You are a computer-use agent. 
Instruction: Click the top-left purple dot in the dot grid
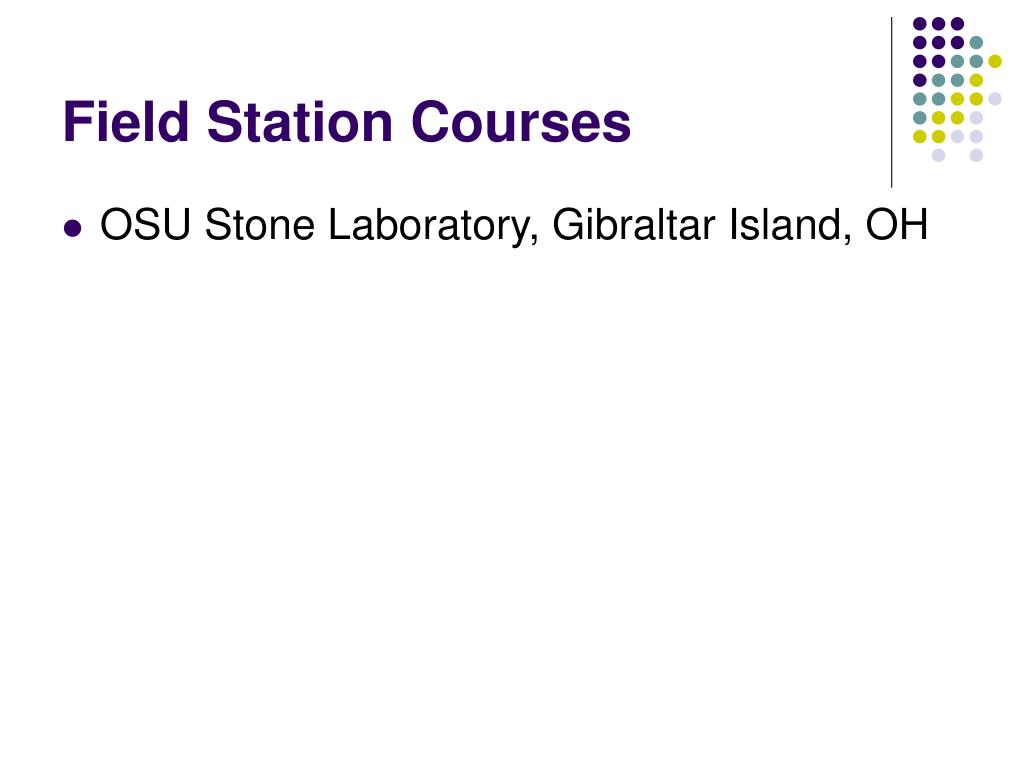[920, 24]
